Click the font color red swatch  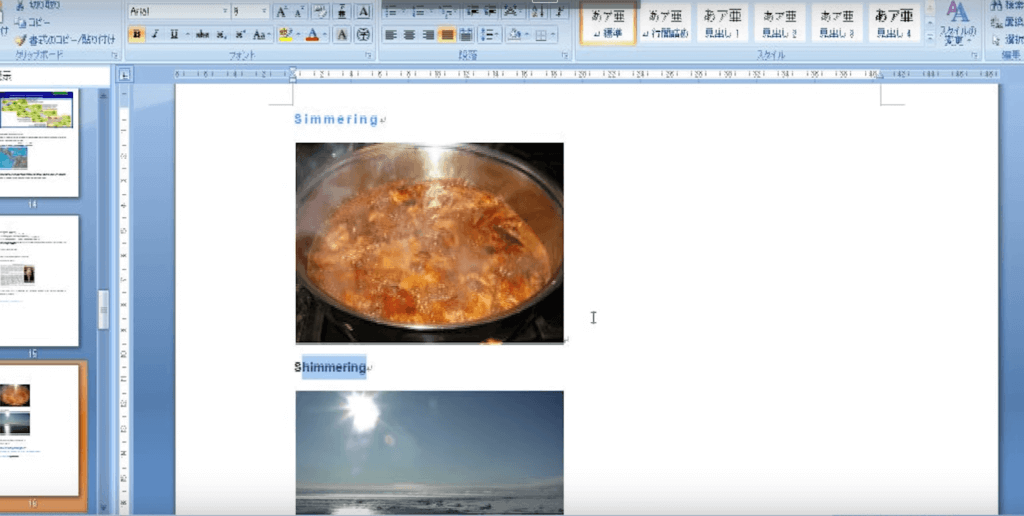pyautogui.click(x=312, y=35)
